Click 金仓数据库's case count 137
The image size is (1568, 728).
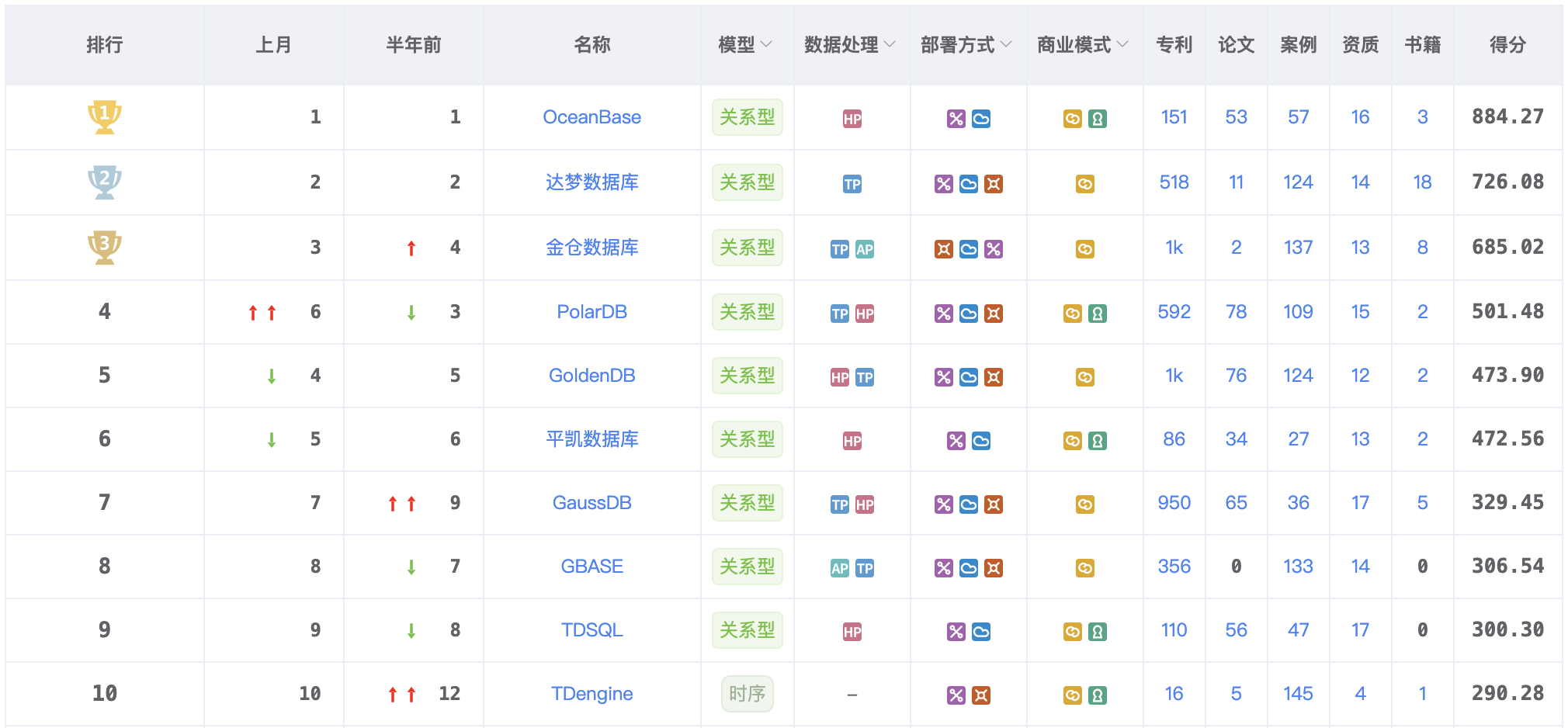[x=1299, y=248]
